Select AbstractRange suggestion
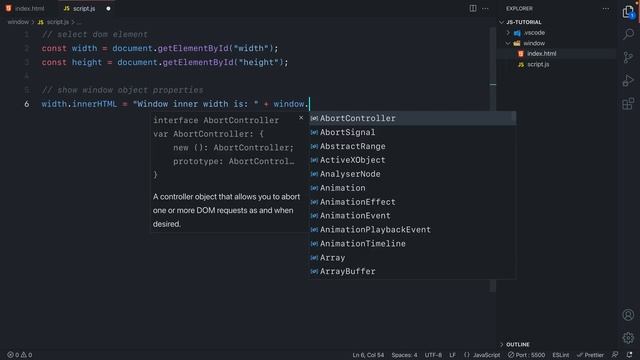640x360 pixels. [x=412, y=146]
